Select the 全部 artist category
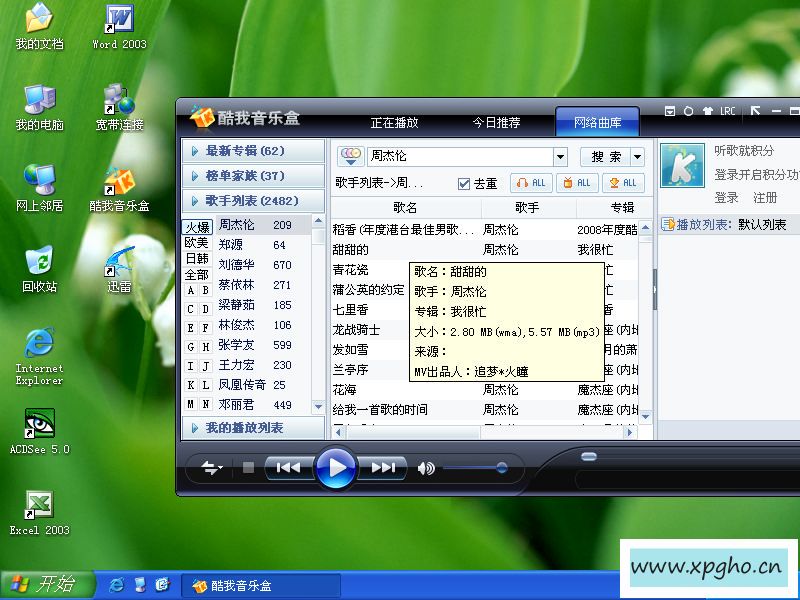 pyautogui.click(x=197, y=274)
